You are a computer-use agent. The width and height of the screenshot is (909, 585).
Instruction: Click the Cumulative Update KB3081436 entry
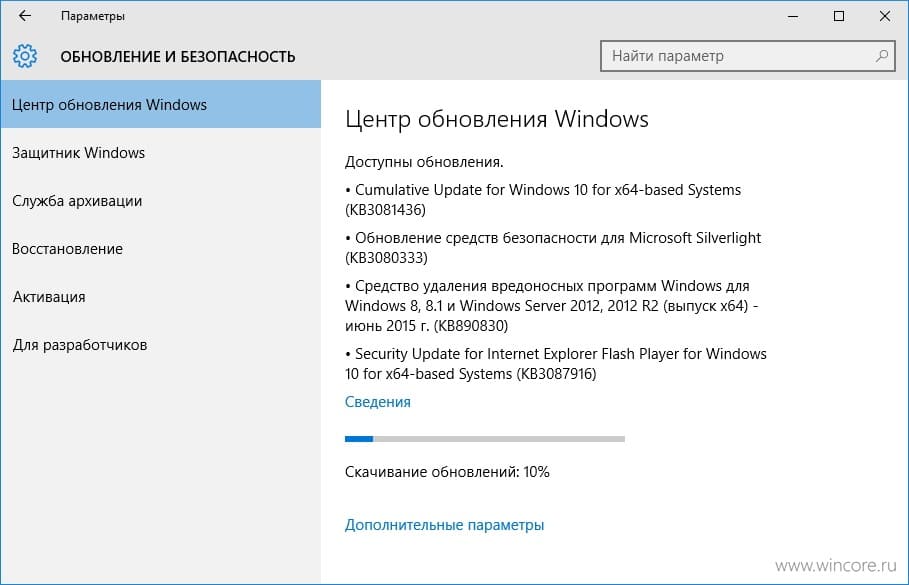[x=543, y=199]
